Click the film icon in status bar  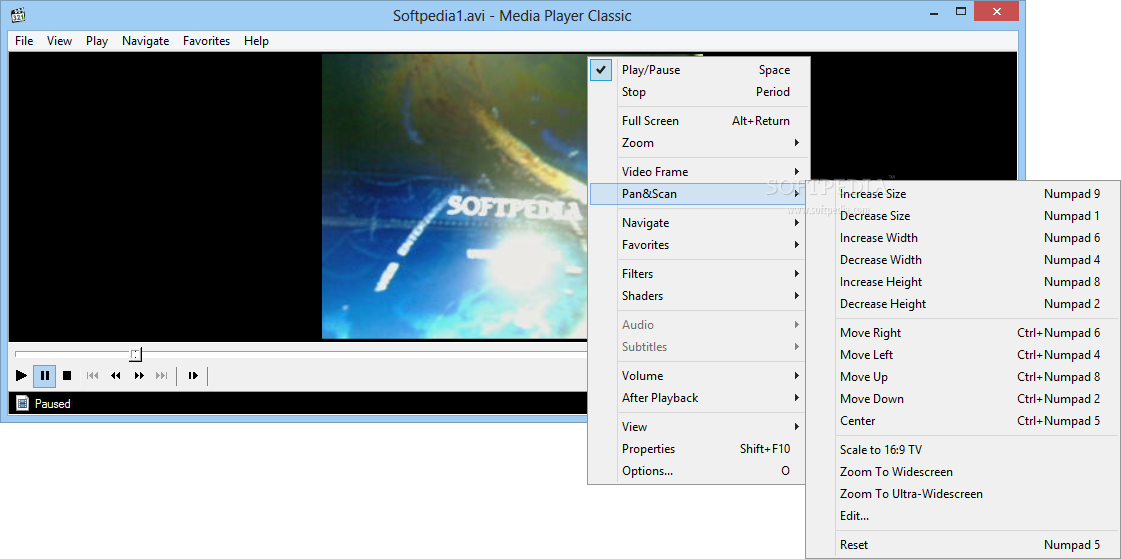(x=22, y=403)
